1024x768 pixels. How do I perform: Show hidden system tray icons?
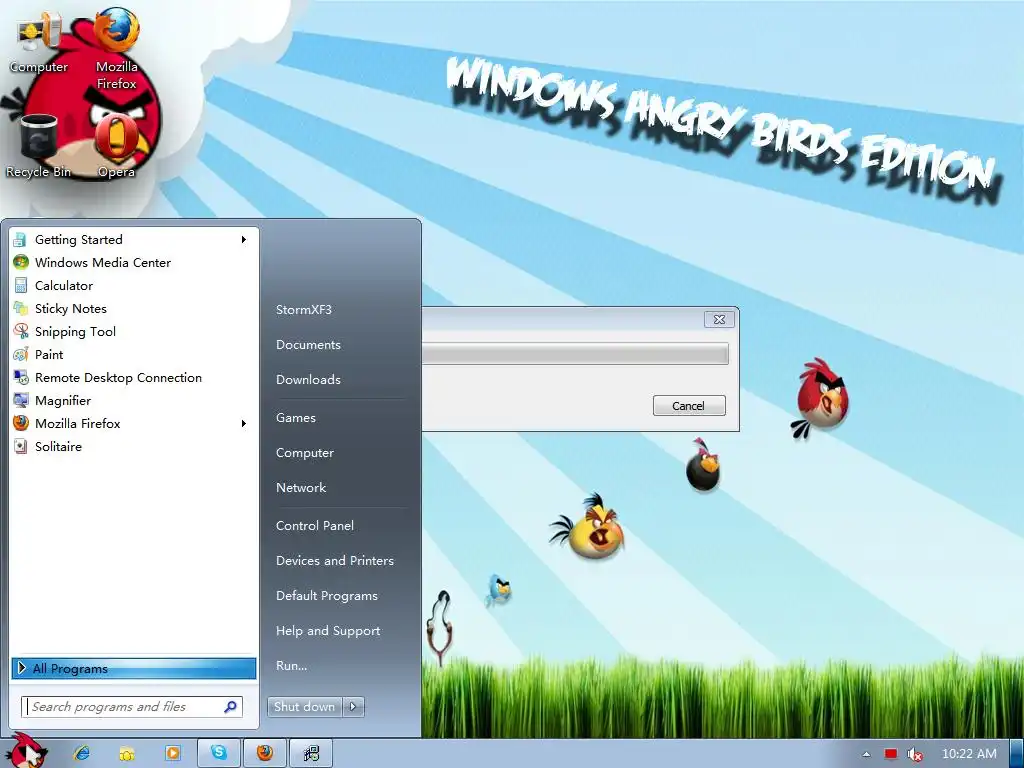866,754
